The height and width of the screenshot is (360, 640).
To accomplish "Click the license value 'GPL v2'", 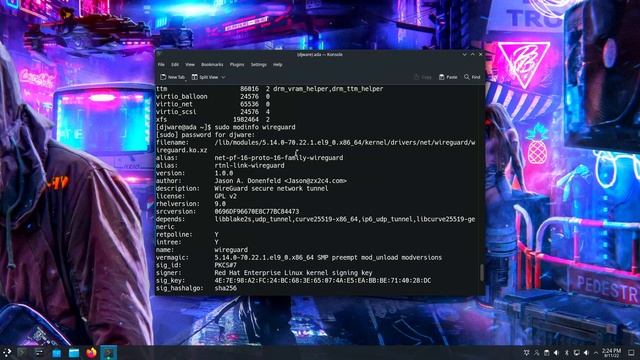I will coord(225,196).
